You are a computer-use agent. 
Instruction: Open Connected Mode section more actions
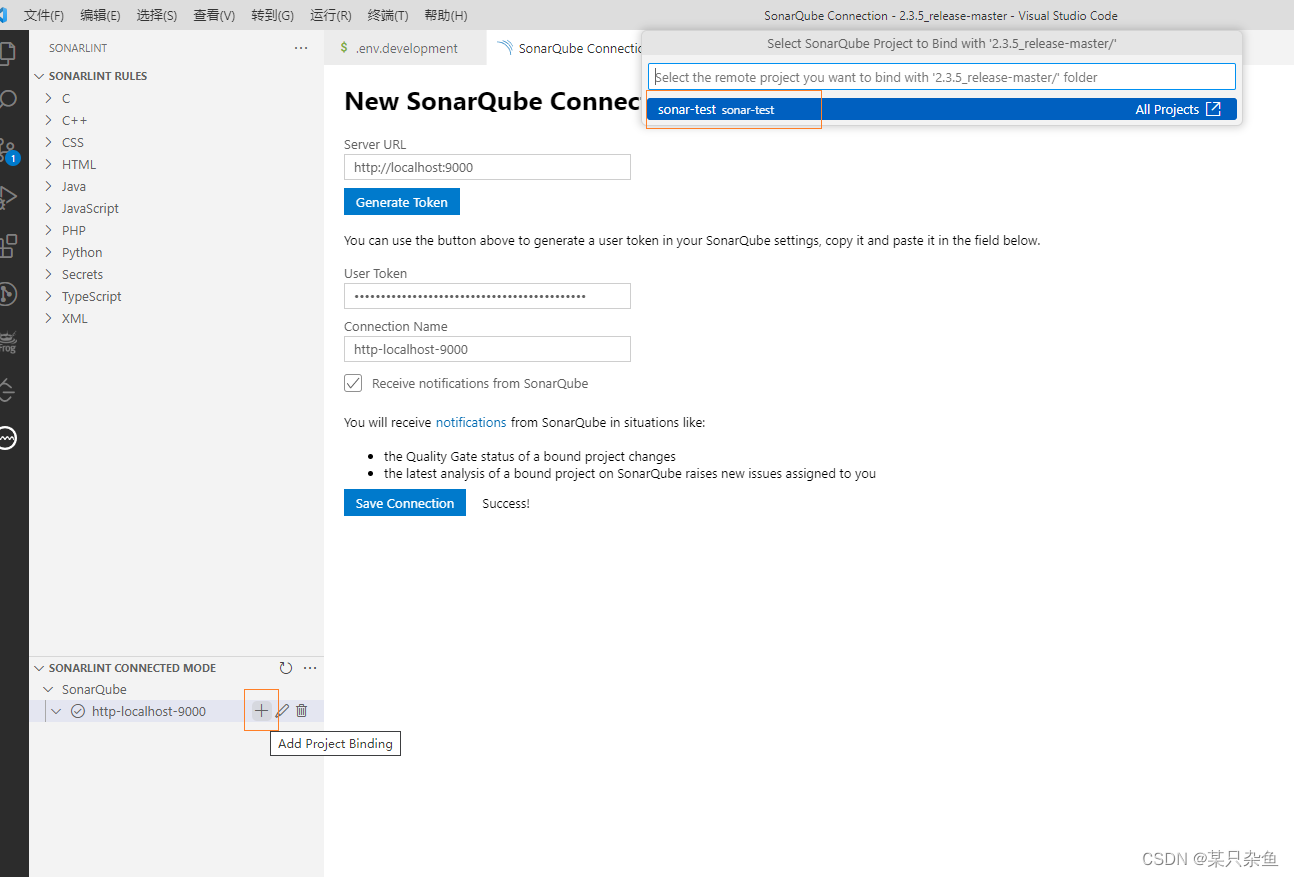[310, 668]
